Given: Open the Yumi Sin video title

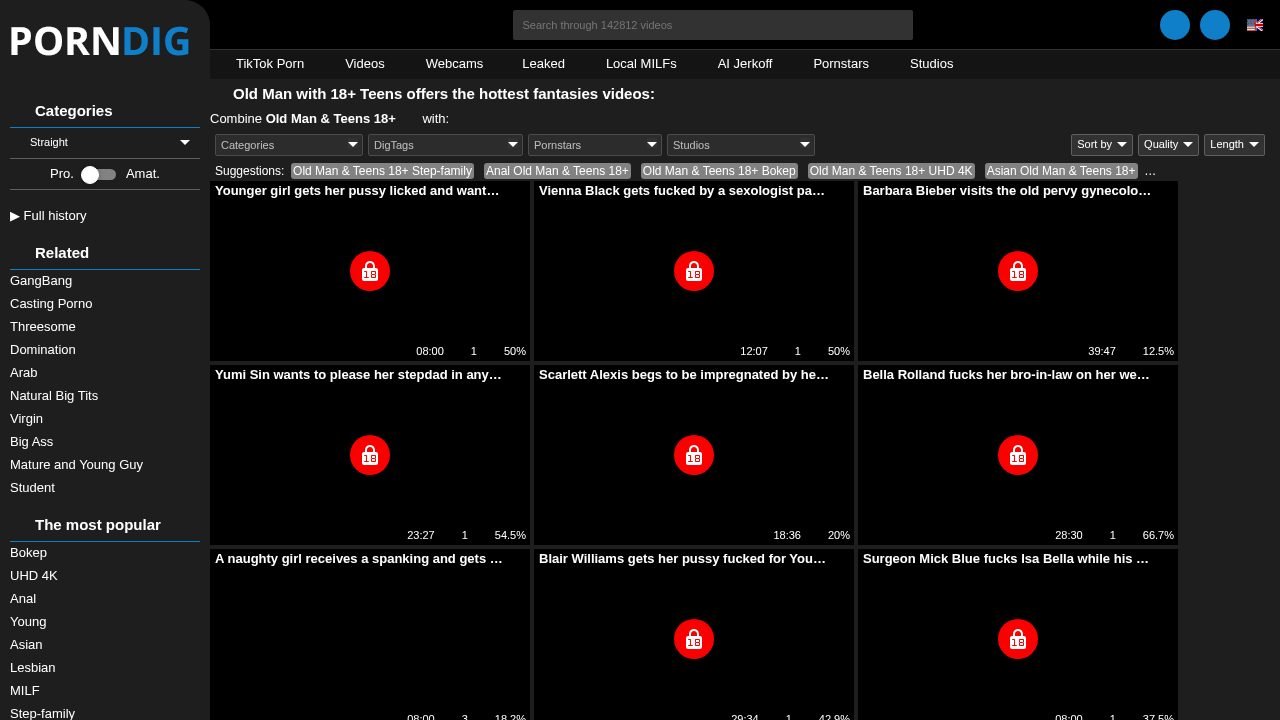Looking at the screenshot, I should (x=358, y=375).
